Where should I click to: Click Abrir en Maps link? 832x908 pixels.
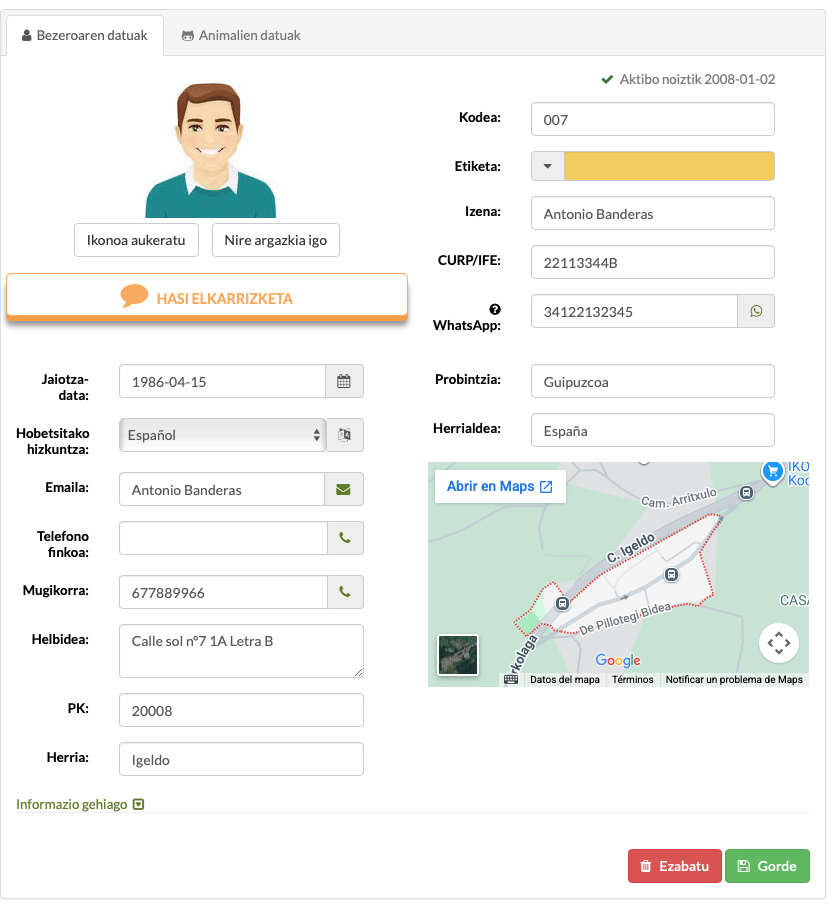pyautogui.click(x=499, y=486)
